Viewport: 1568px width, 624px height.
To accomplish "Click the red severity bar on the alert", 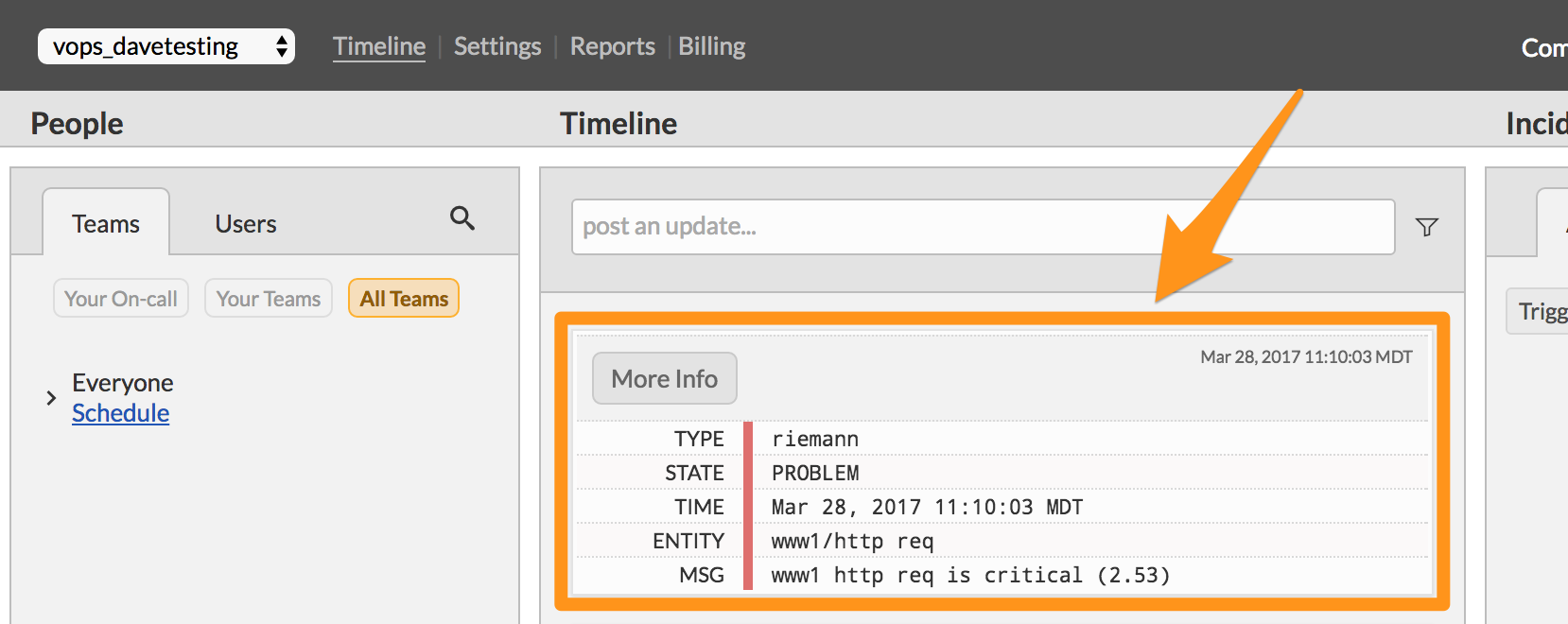I will click(747, 506).
